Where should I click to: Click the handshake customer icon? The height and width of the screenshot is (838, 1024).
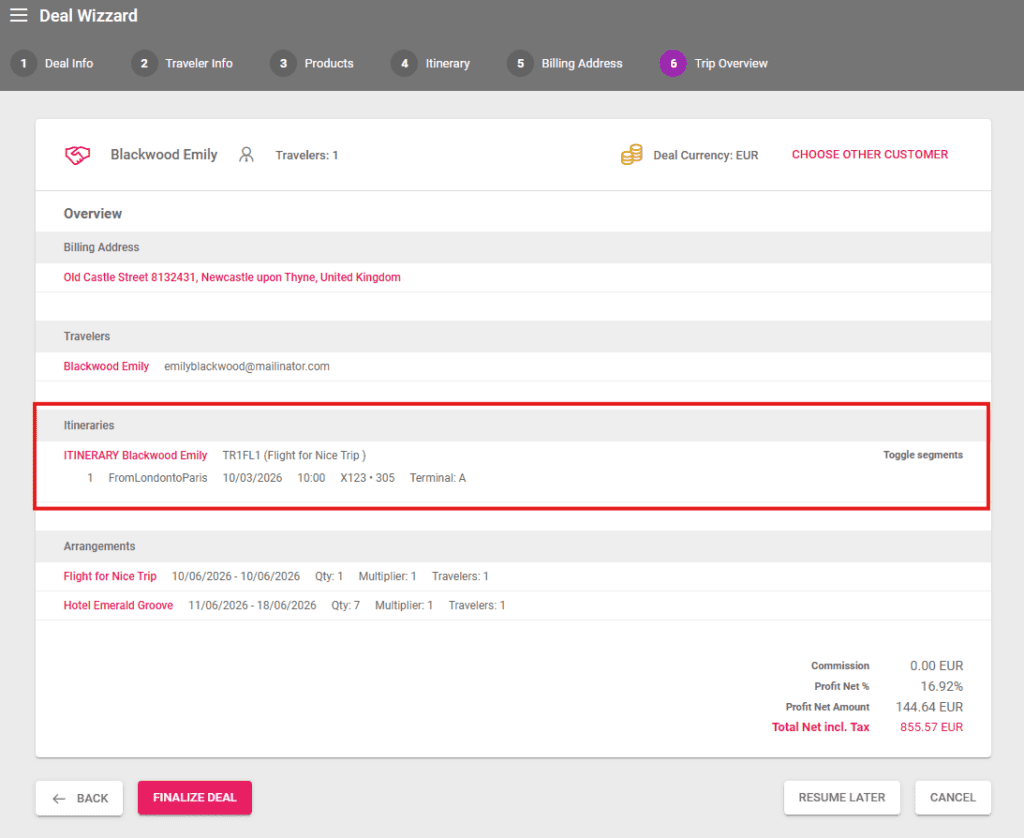[78, 155]
